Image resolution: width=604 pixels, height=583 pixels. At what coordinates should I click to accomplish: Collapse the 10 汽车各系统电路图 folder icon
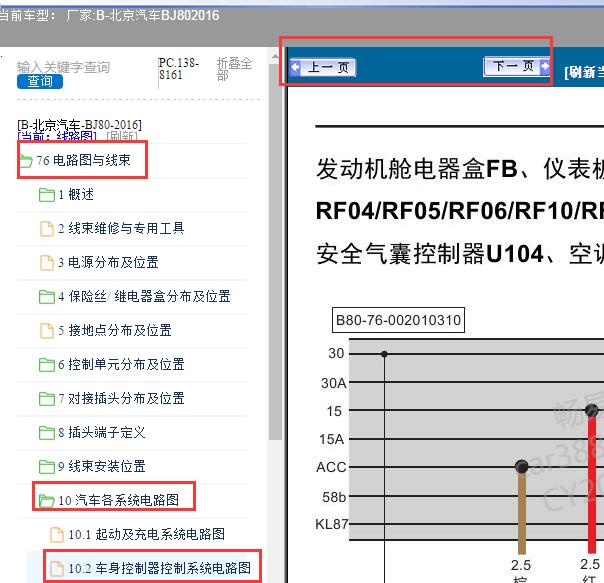click(x=47, y=501)
